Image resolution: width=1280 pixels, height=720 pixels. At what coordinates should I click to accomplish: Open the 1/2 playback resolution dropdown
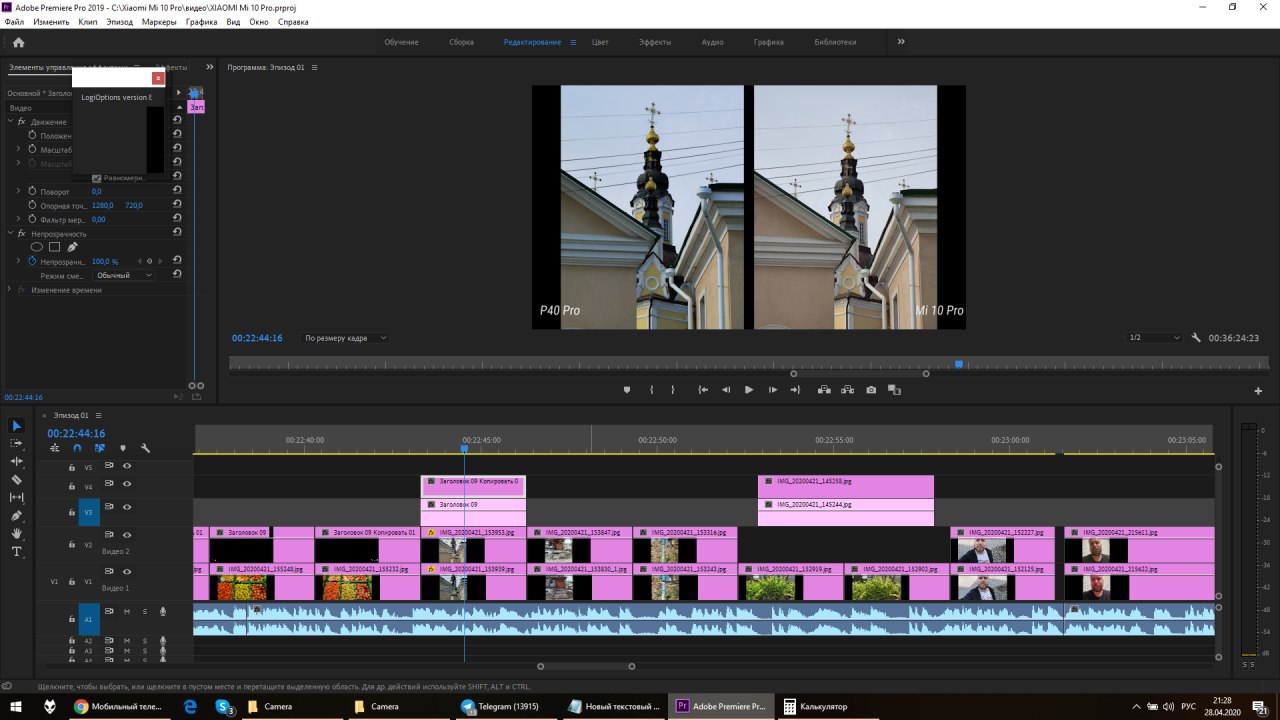pyautogui.click(x=1154, y=338)
